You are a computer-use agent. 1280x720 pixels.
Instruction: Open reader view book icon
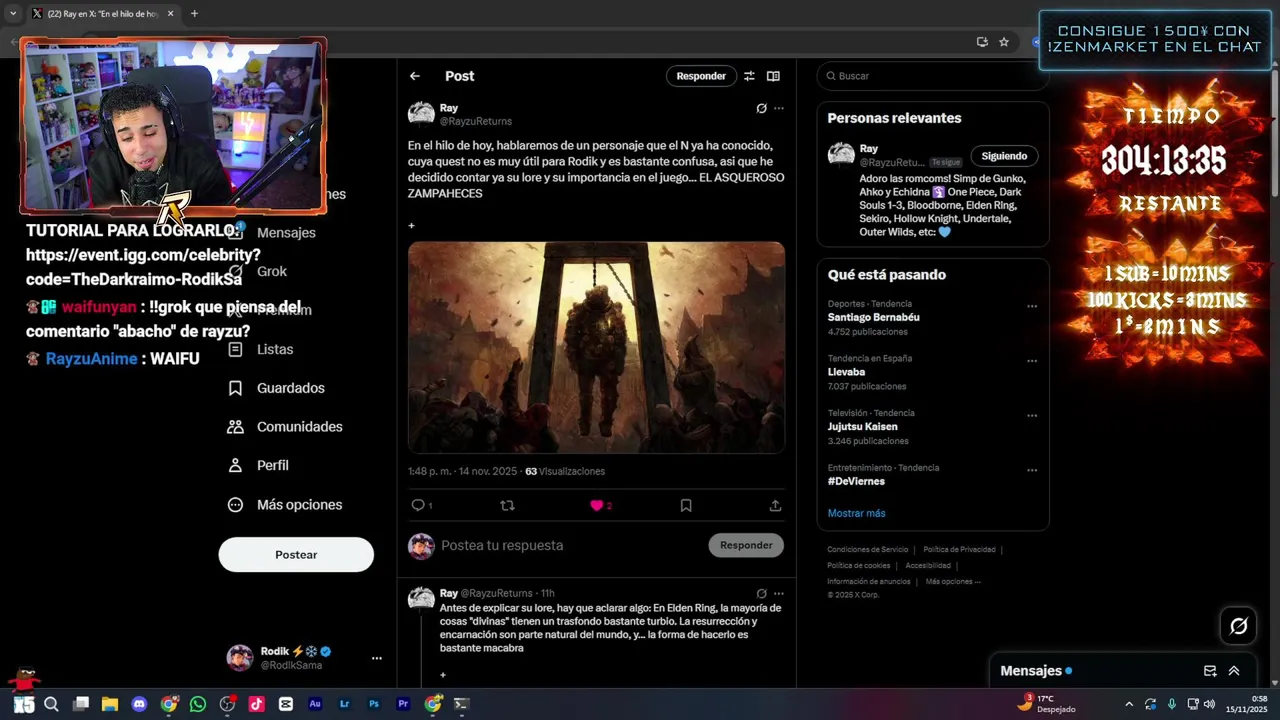(773, 76)
